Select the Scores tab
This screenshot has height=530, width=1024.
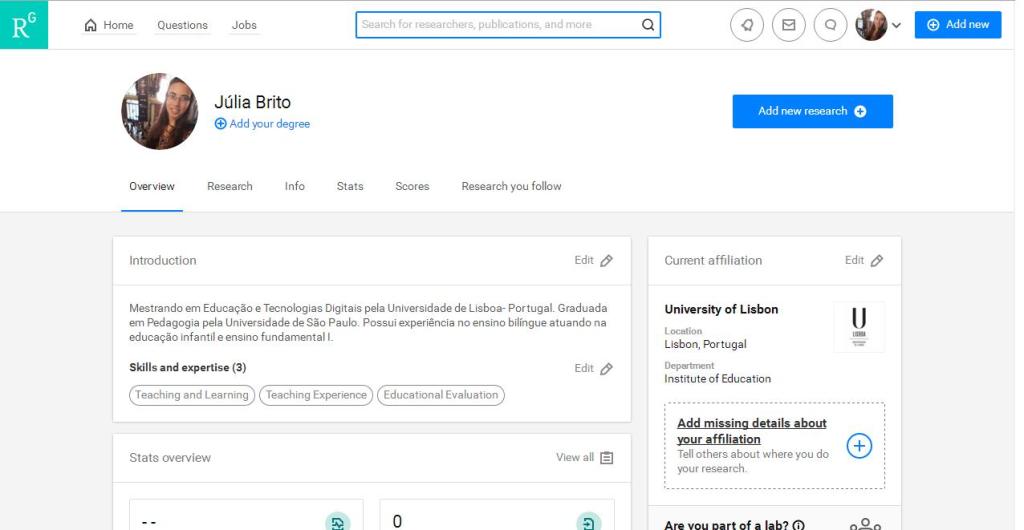pyautogui.click(x=412, y=186)
